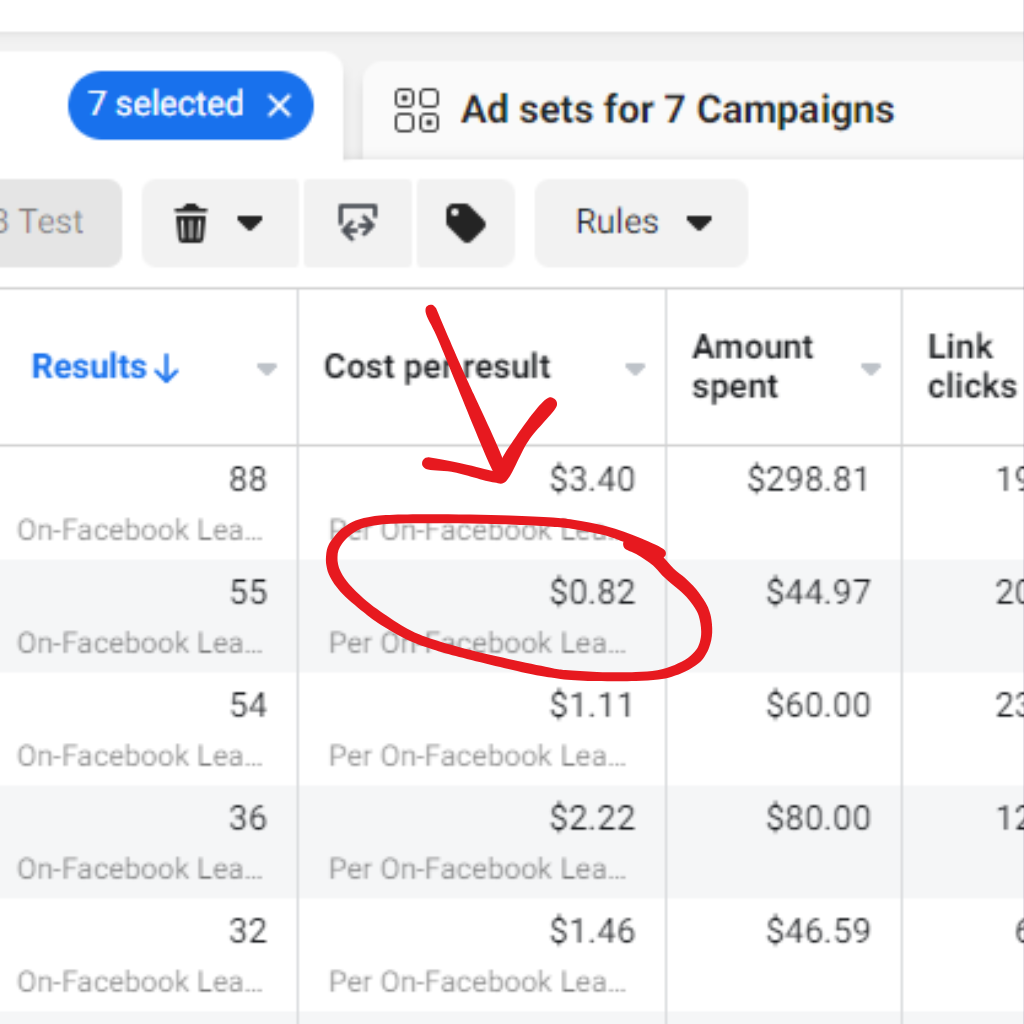Click the 88 results value
Image resolution: width=1024 pixels, height=1024 pixels.
[247, 480]
